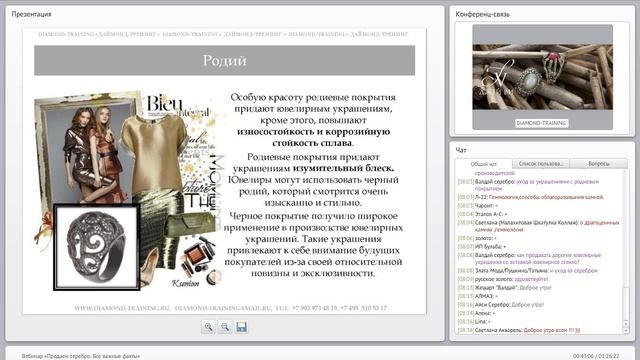Image resolution: width=640 pixels, height=360 pixels.
Task: Select the Эталон А-С chat message
Action: (482, 214)
